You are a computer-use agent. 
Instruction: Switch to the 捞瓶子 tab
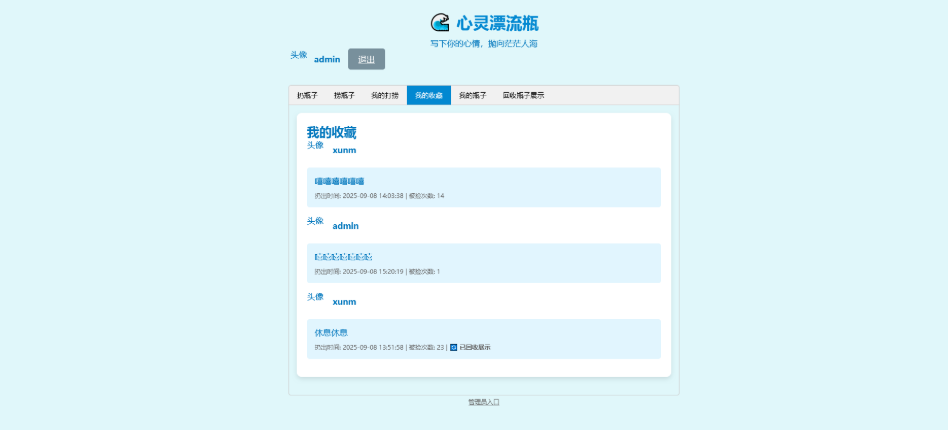344,96
